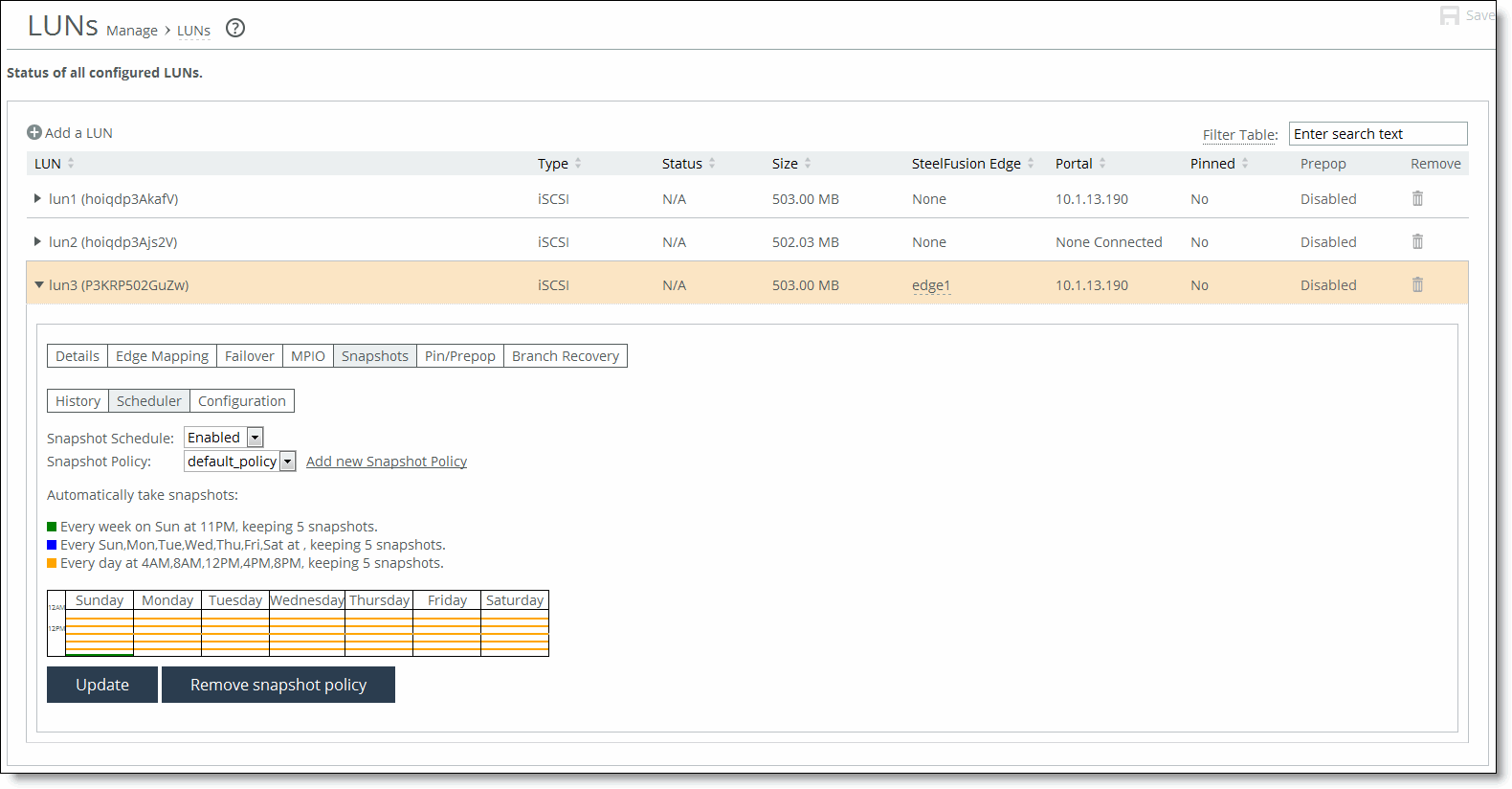Click the Prepop column header
The width and height of the screenshot is (1512, 789).
tap(1323, 164)
